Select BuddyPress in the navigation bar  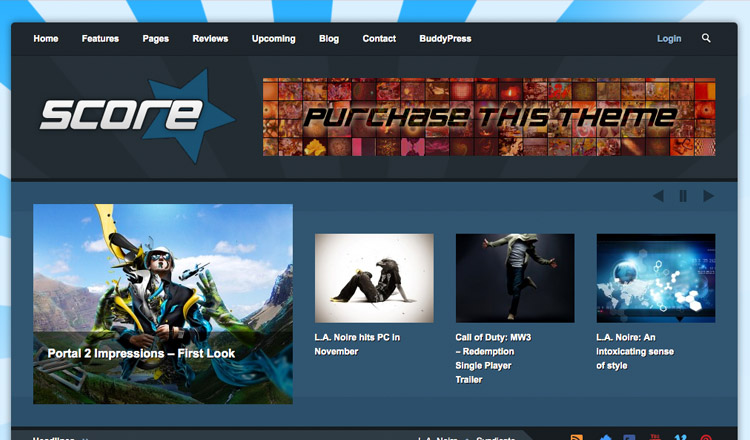click(x=445, y=39)
